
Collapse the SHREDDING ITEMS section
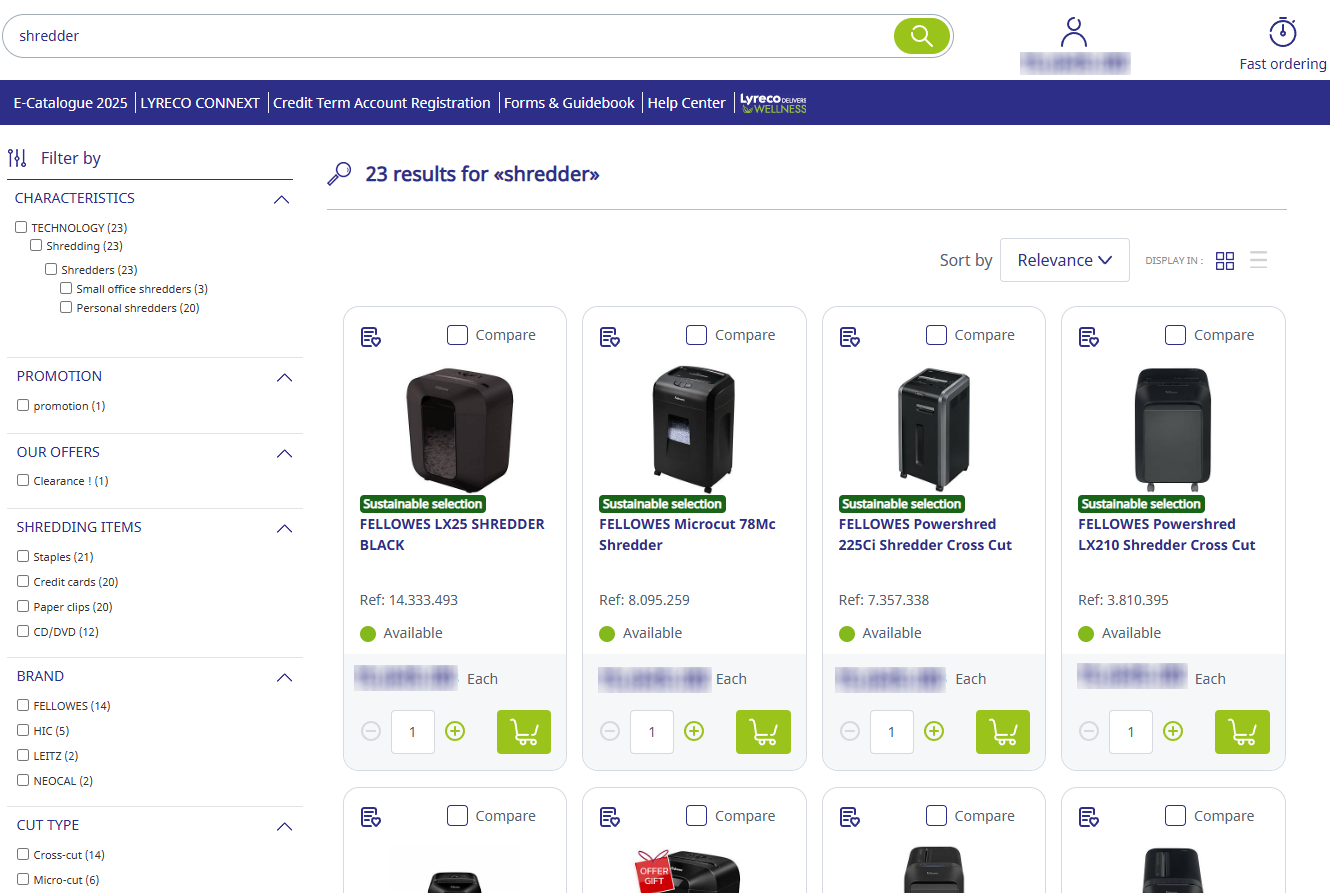(285, 529)
